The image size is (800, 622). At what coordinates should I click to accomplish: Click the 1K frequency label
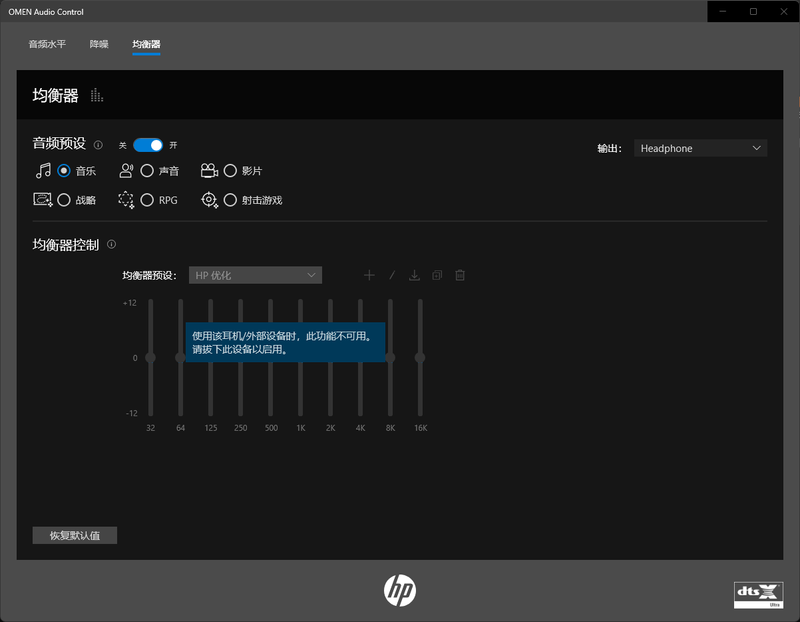coord(301,428)
